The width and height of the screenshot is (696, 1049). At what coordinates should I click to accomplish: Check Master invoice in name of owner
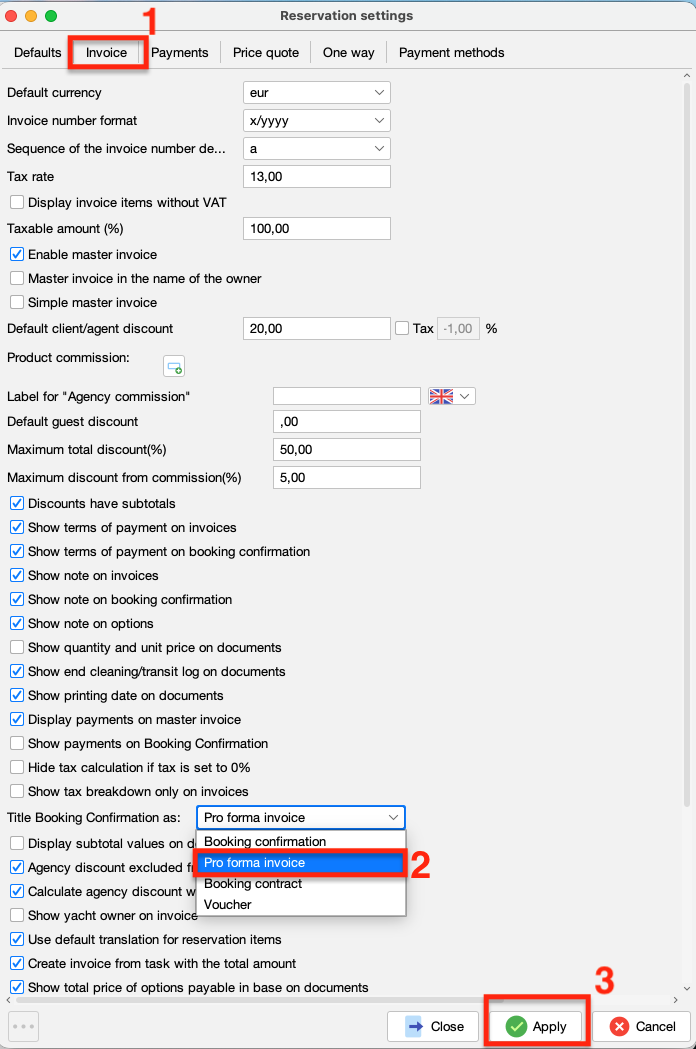(x=17, y=278)
